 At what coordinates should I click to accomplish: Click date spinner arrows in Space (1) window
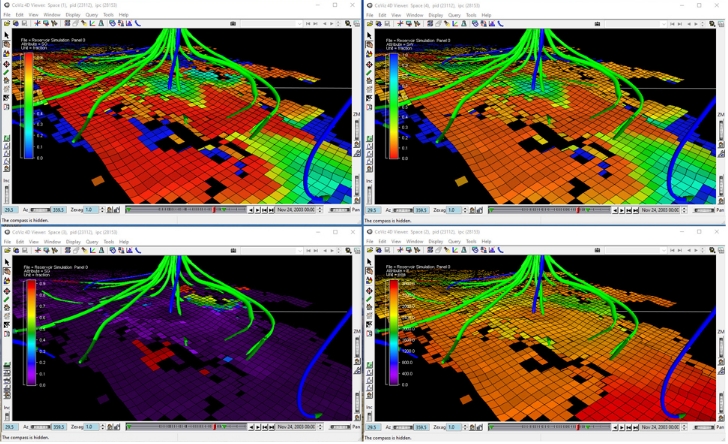(x=319, y=210)
